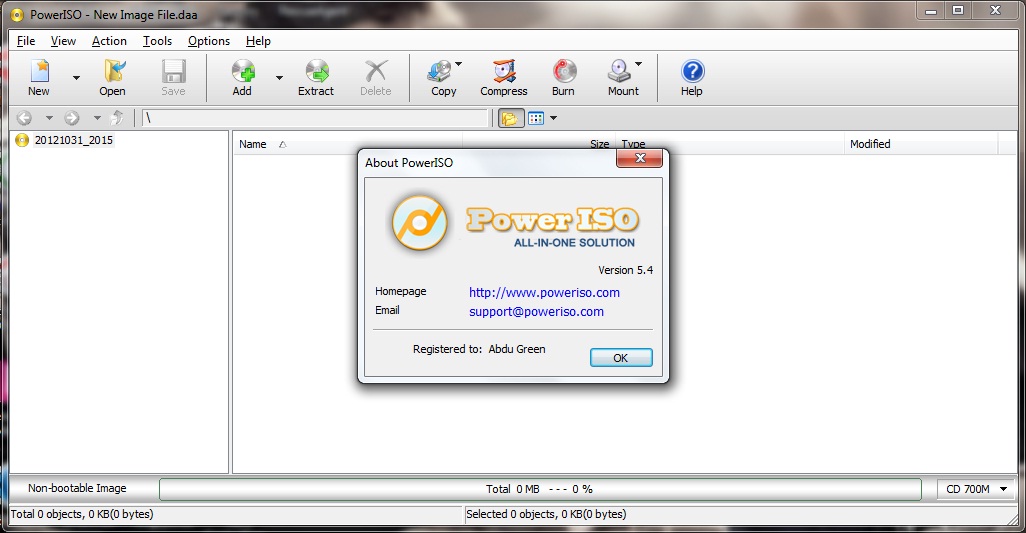
Task: Open the http://www.poweriso.com homepage link
Action: (x=544, y=292)
